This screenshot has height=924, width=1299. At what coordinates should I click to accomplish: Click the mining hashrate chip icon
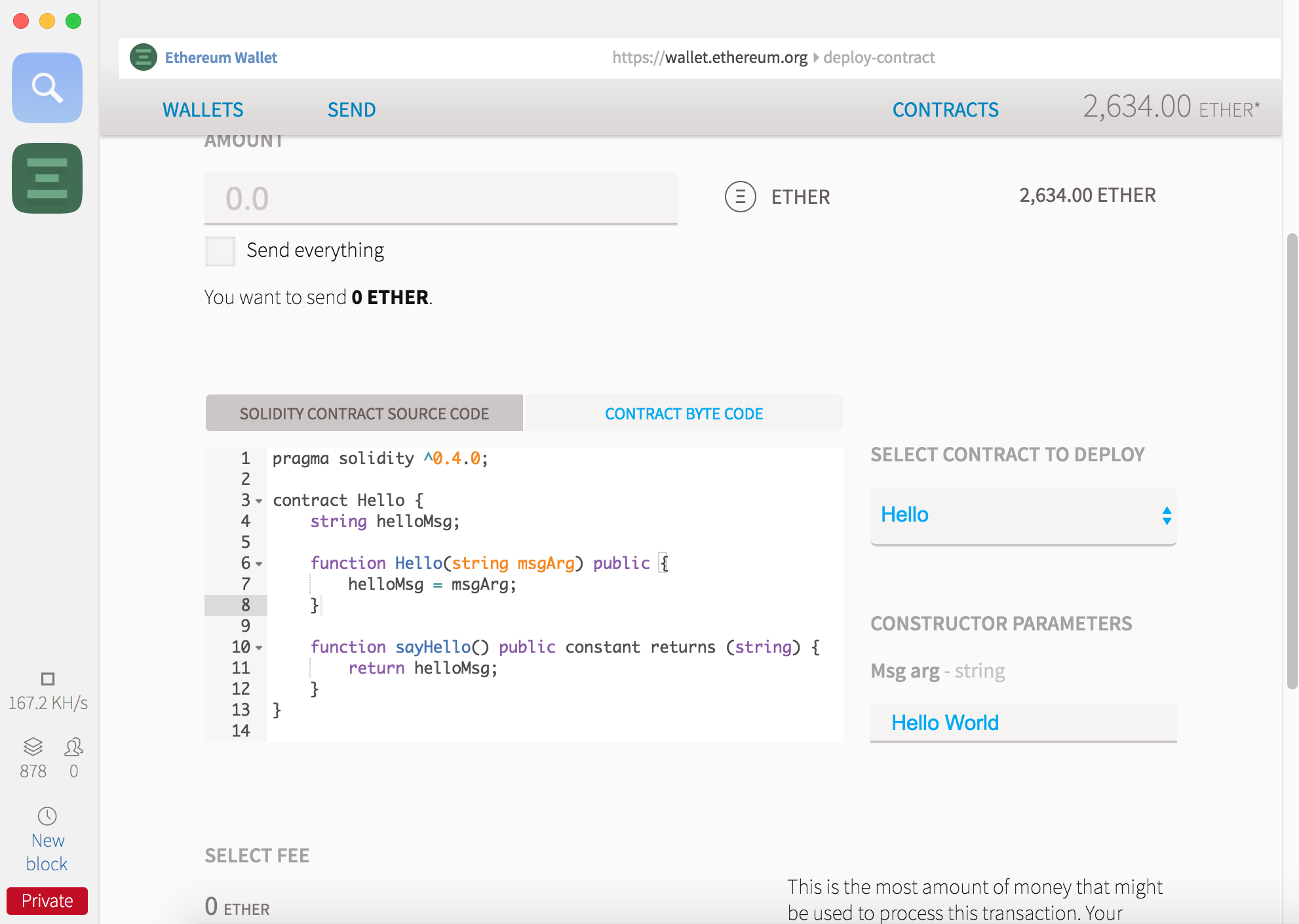(x=47, y=678)
